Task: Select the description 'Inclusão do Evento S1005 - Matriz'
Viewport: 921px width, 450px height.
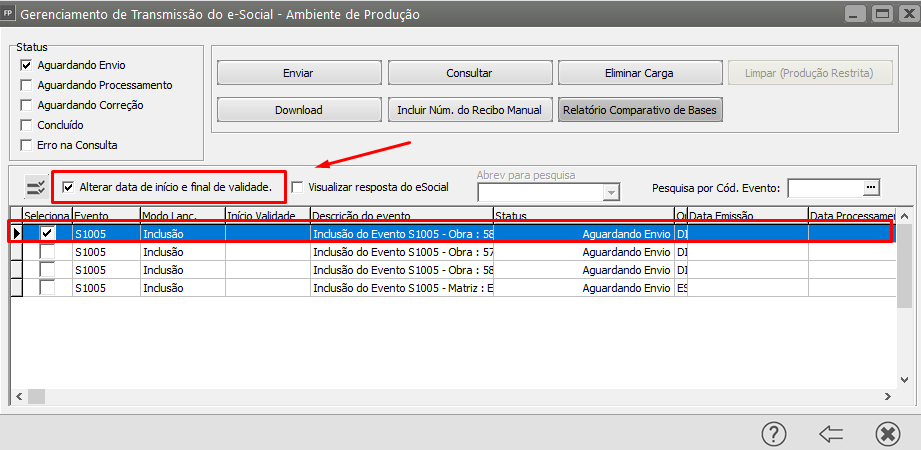Action: point(402,288)
